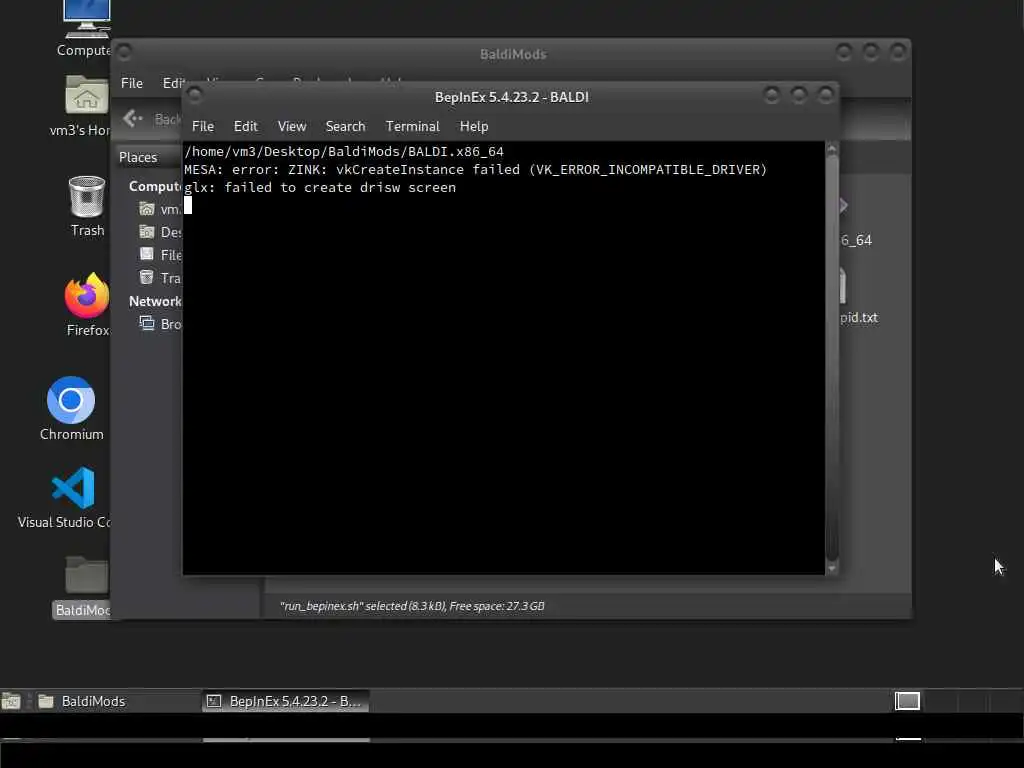Click the file manager status bar text
The width and height of the screenshot is (1024, 768).
412,606
